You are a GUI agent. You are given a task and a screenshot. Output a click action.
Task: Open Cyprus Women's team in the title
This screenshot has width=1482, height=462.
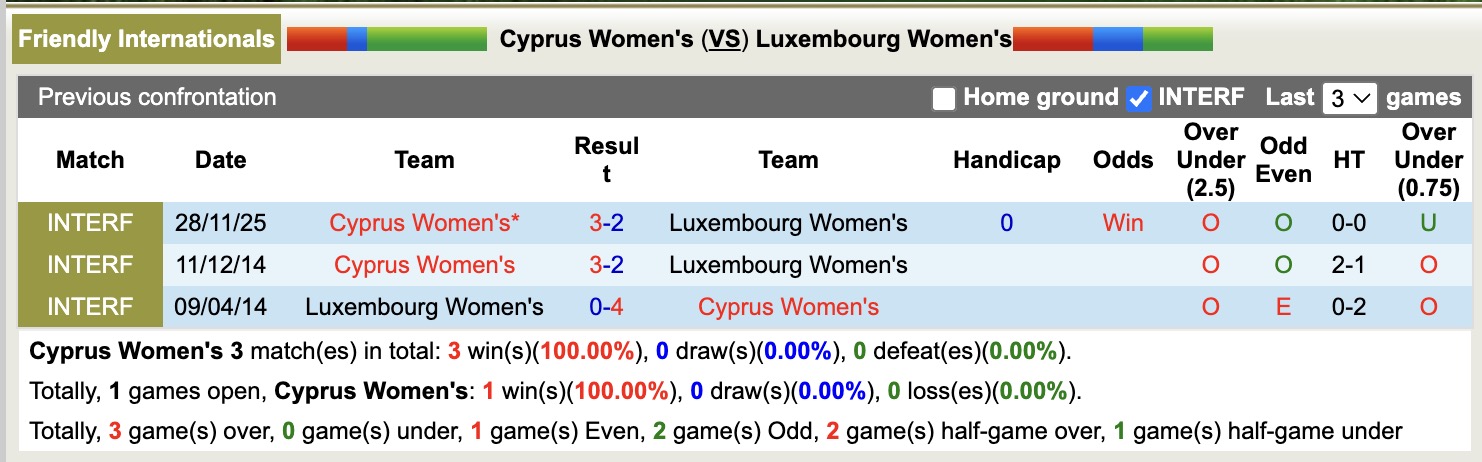coord(596,40)
